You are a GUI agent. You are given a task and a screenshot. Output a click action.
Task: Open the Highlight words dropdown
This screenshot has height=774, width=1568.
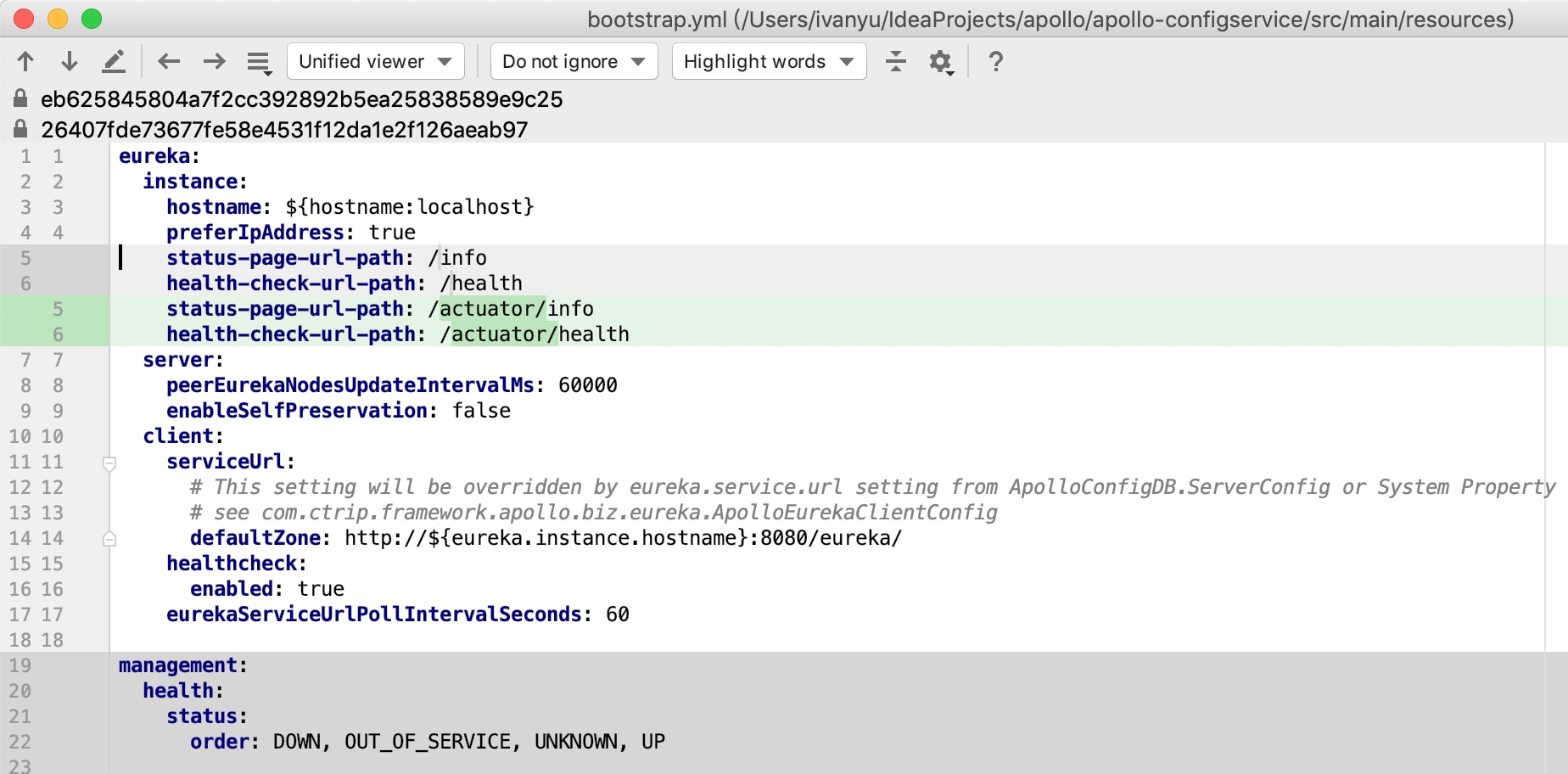click(768, 60)
